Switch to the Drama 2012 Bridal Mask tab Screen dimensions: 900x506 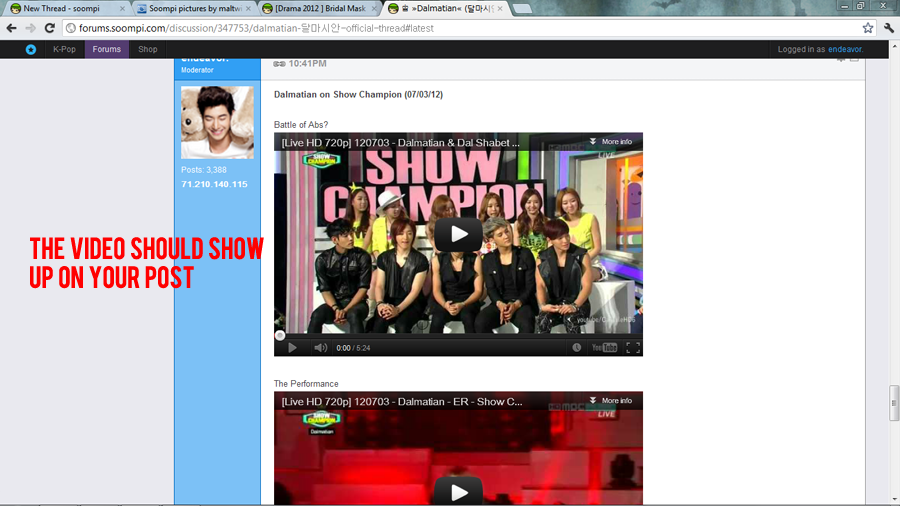[x=320, y=9]
